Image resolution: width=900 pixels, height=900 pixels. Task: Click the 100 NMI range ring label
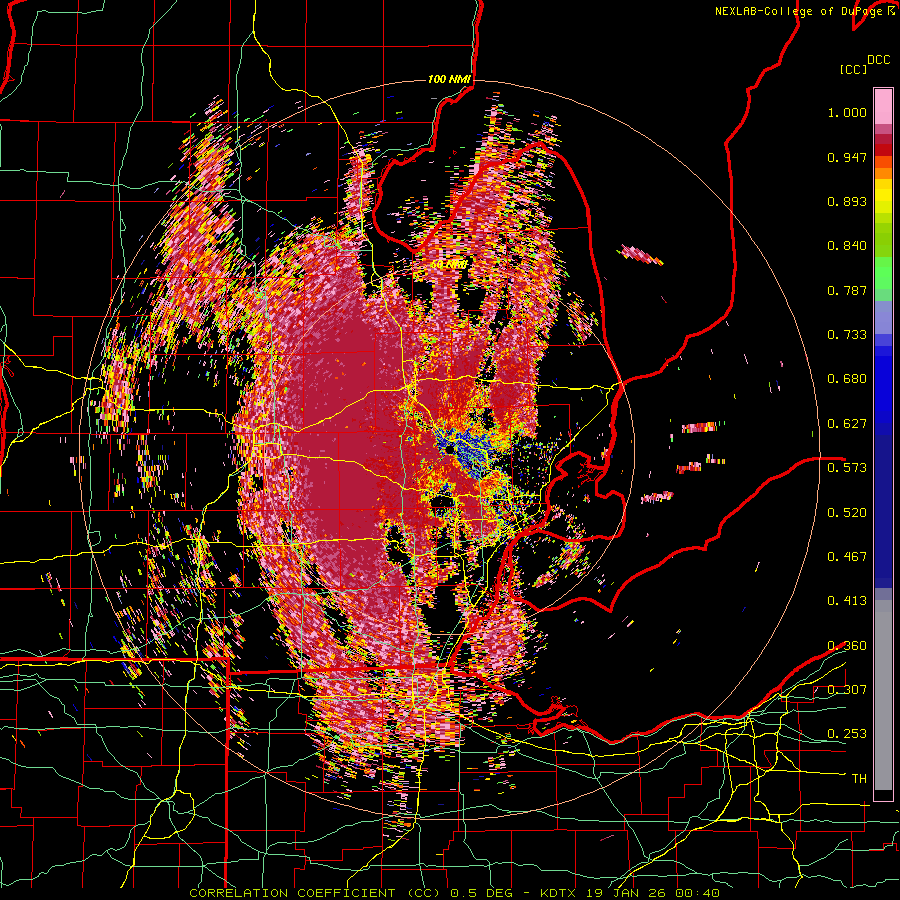point(449,79)
